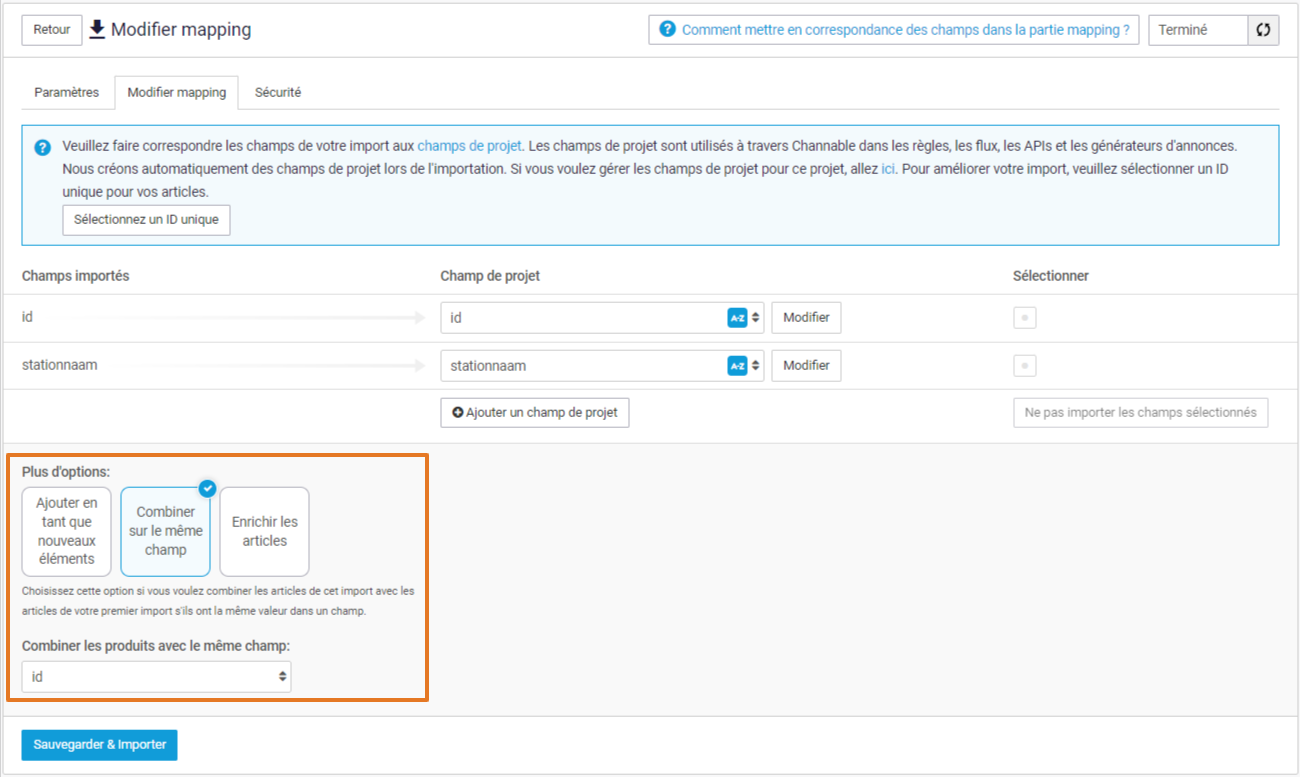Choose 'Ajouter en tant que nouveaux éléments' option
This screenshot has width=1300, height=777.
[66, 531]
